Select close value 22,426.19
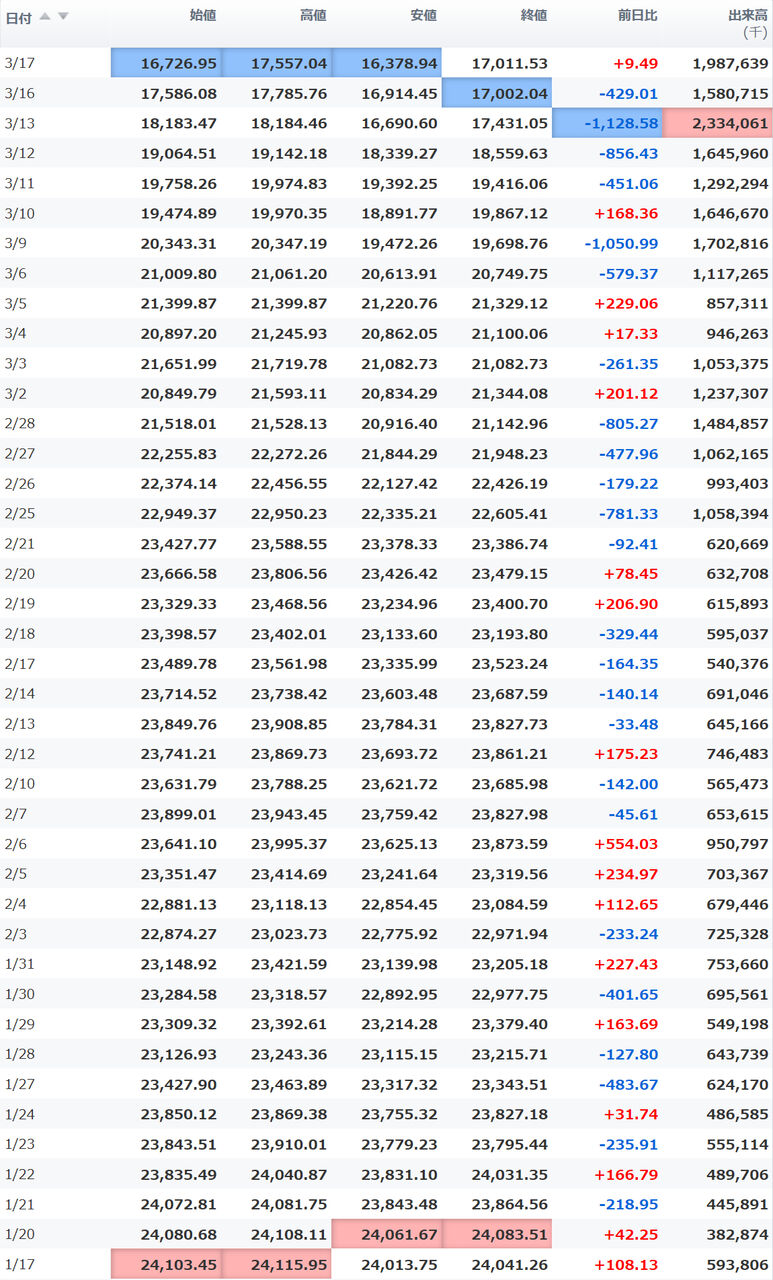 pyautogui.click(x=510, y=483)
